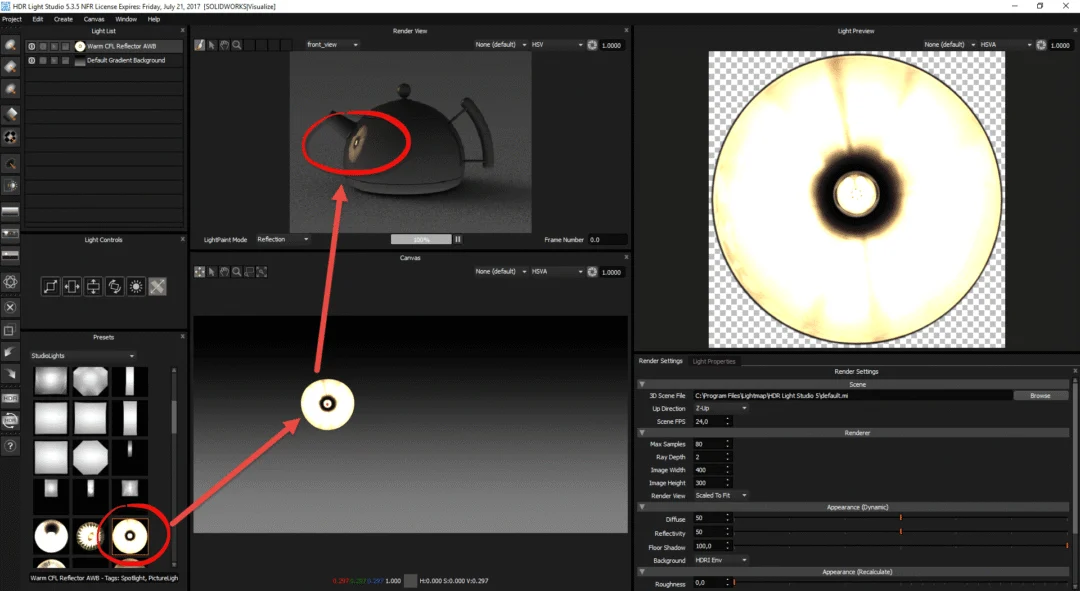Open the Project menu

pyautogui.click(x=12, y=18)
